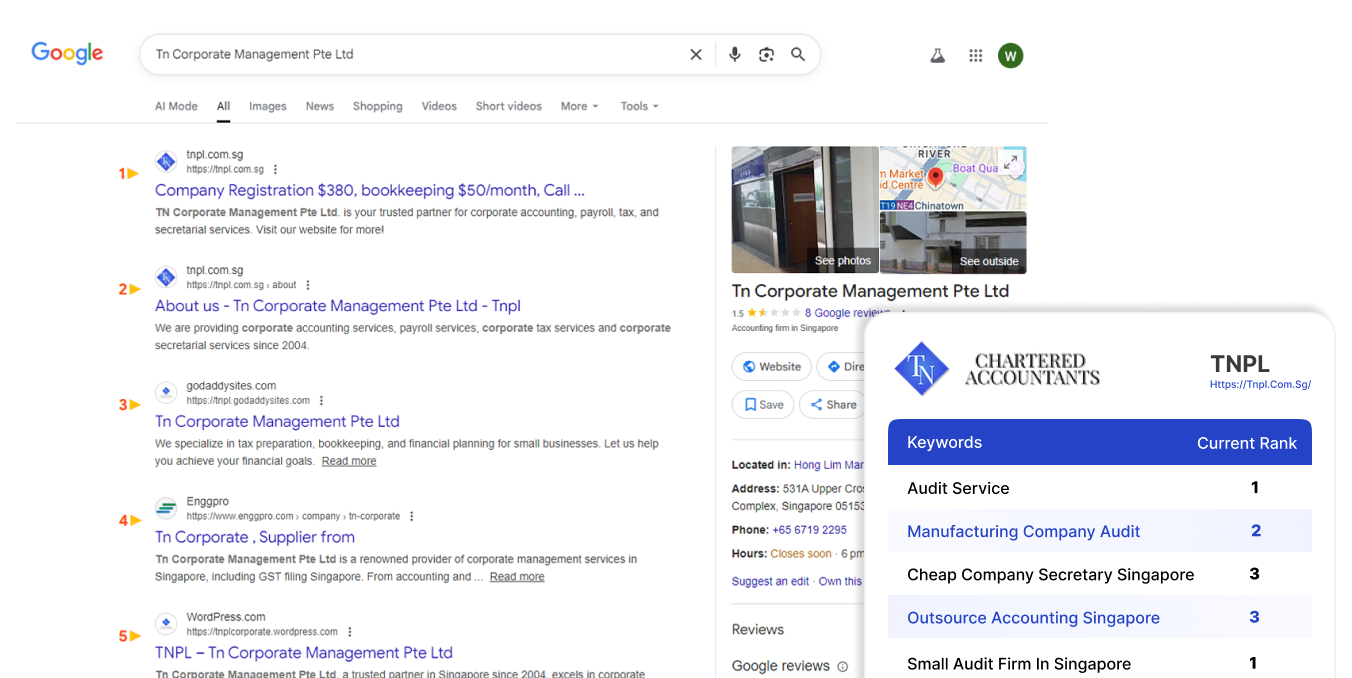The width and height of the screenshot is (1352, 678).
Task: Switch to the News tab
Action: pyautogui.click(x=320, y=106)
